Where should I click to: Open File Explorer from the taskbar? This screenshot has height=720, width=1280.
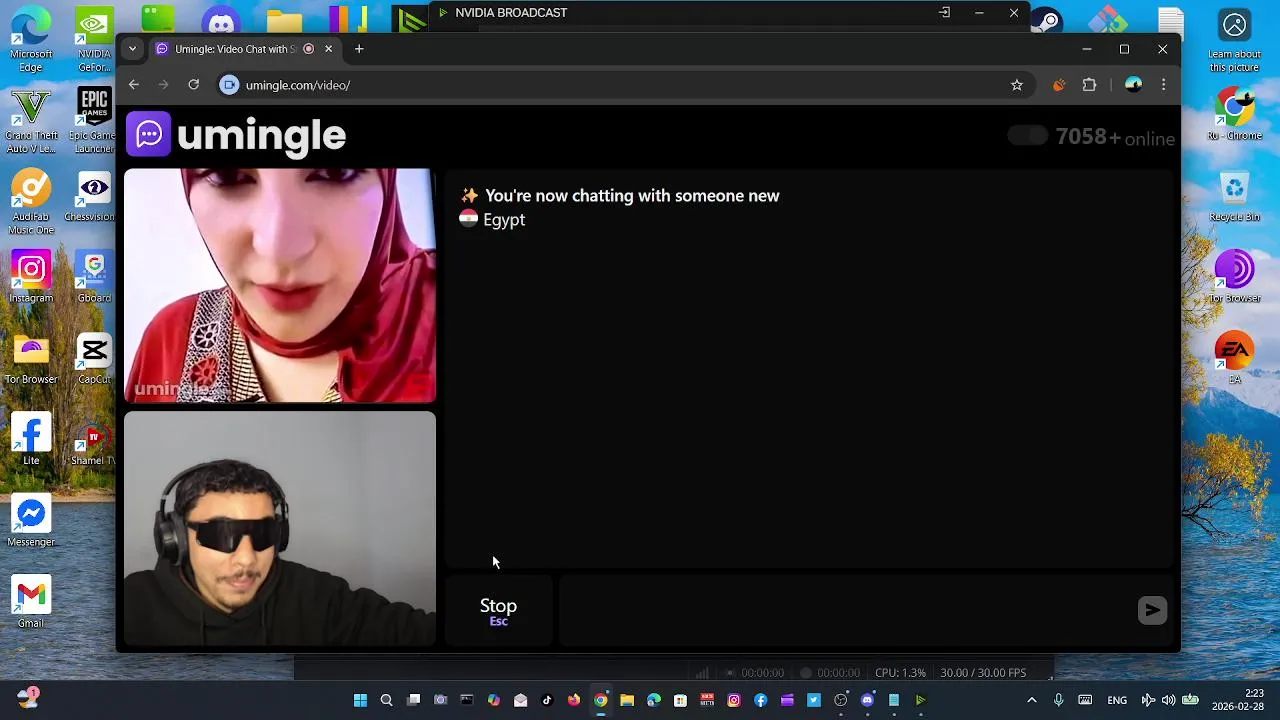(x=627, y=700)
